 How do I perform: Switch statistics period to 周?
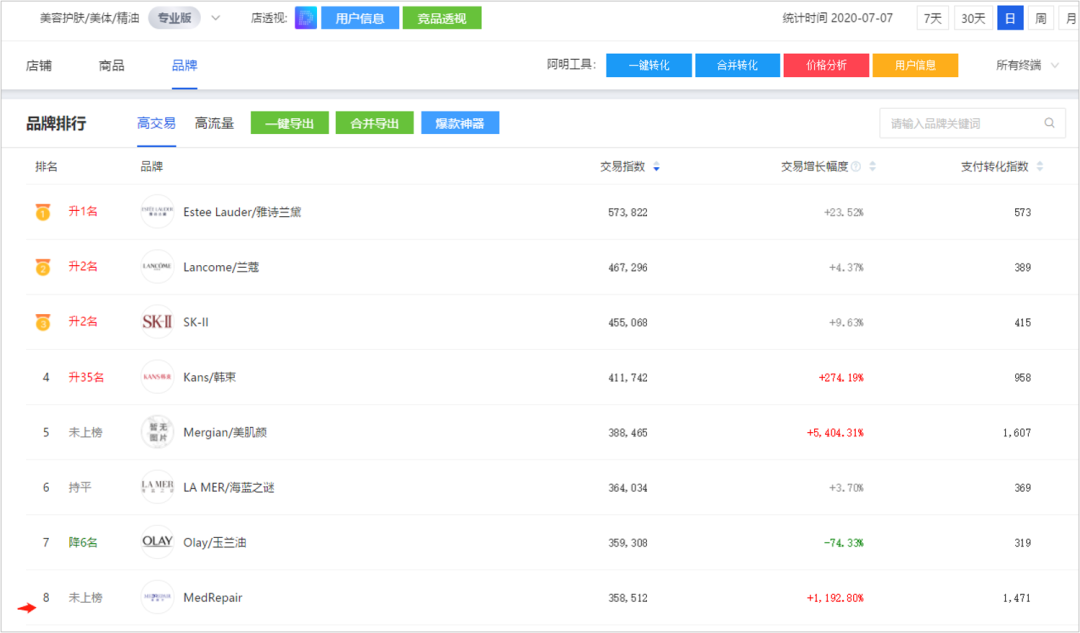click(x=1040, y=18)
